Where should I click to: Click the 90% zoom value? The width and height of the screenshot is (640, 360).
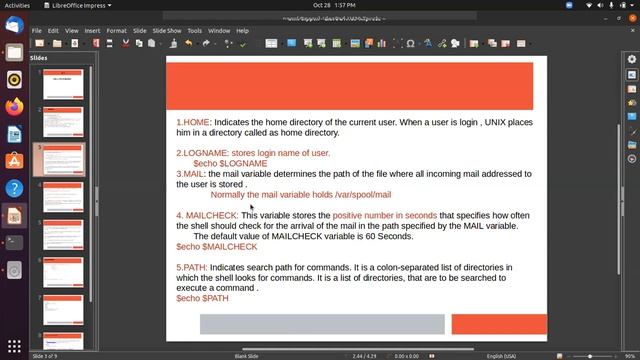(629, 356)
